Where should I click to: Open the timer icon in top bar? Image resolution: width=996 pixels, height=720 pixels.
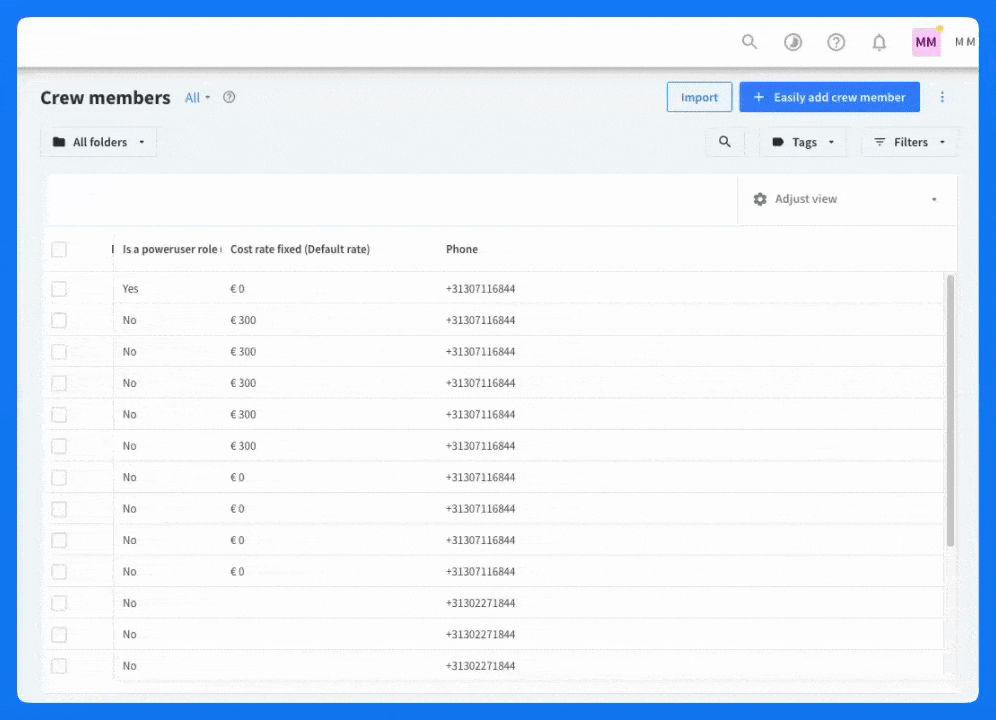793,42
